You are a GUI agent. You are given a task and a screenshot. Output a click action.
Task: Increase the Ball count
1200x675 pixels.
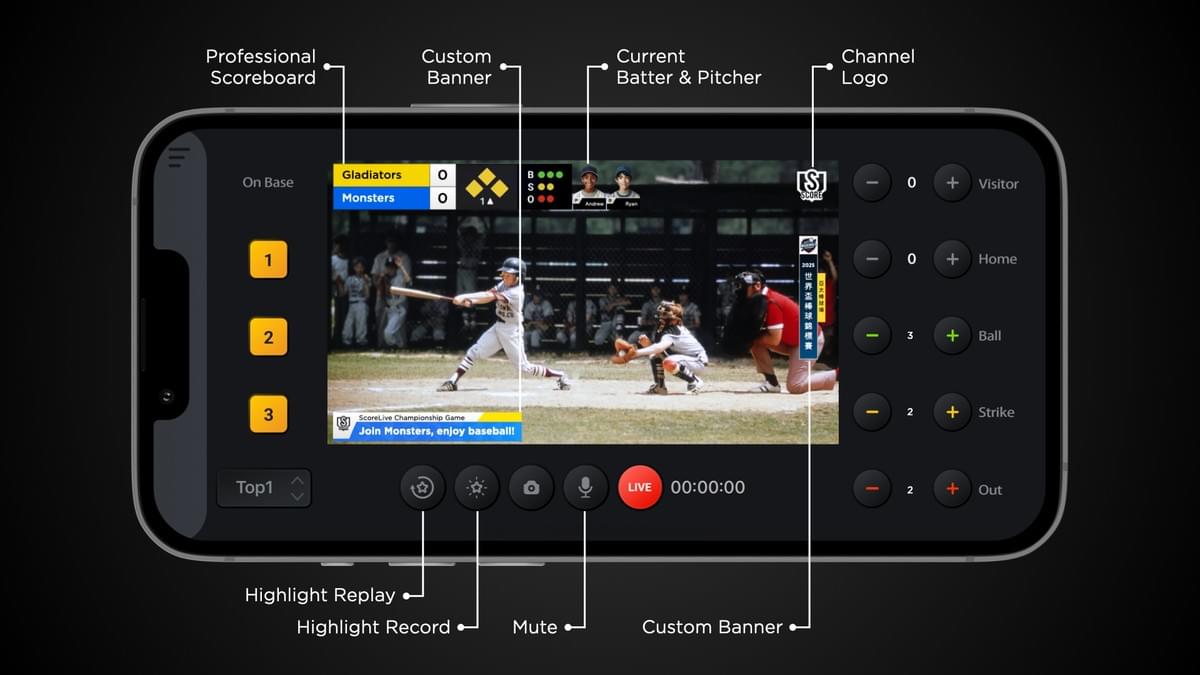952,336
